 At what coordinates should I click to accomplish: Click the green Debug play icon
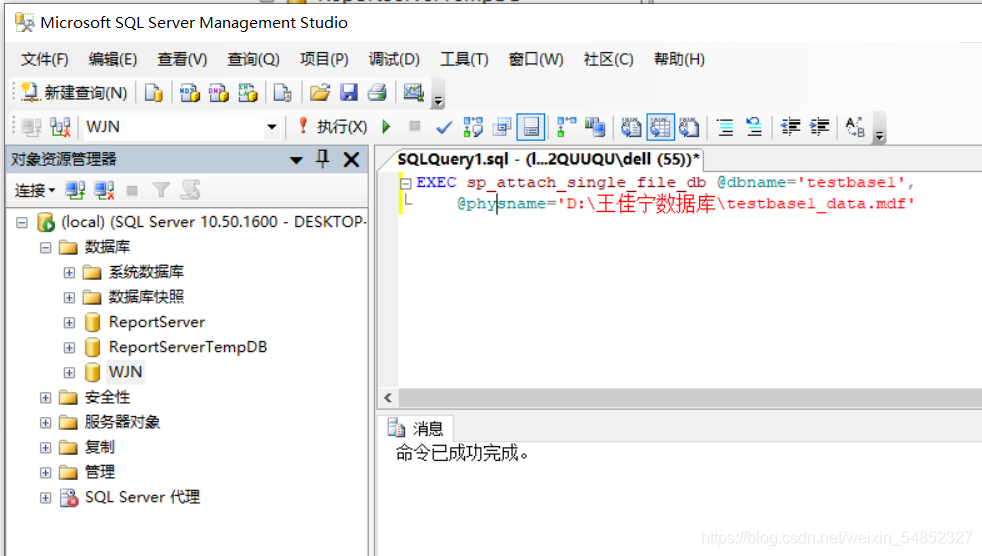386,127
